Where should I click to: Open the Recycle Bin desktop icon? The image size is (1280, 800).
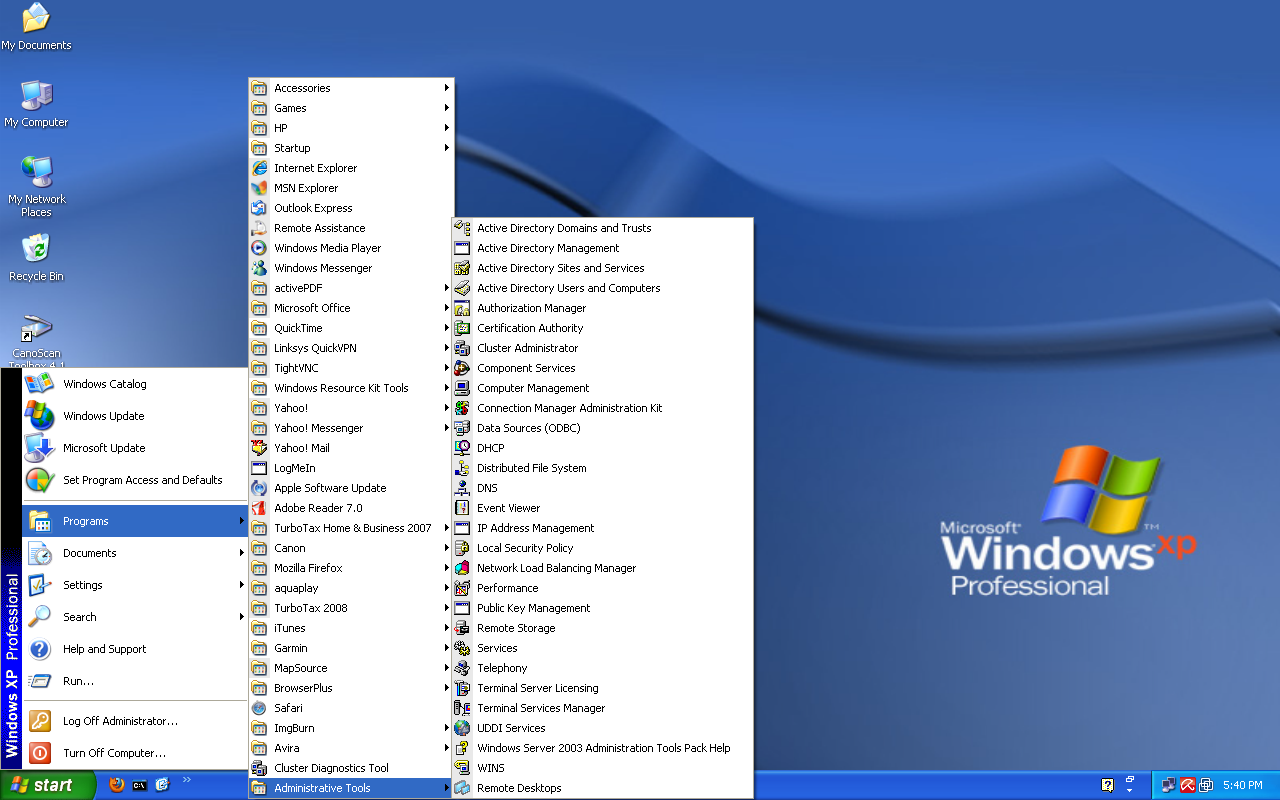36,256
